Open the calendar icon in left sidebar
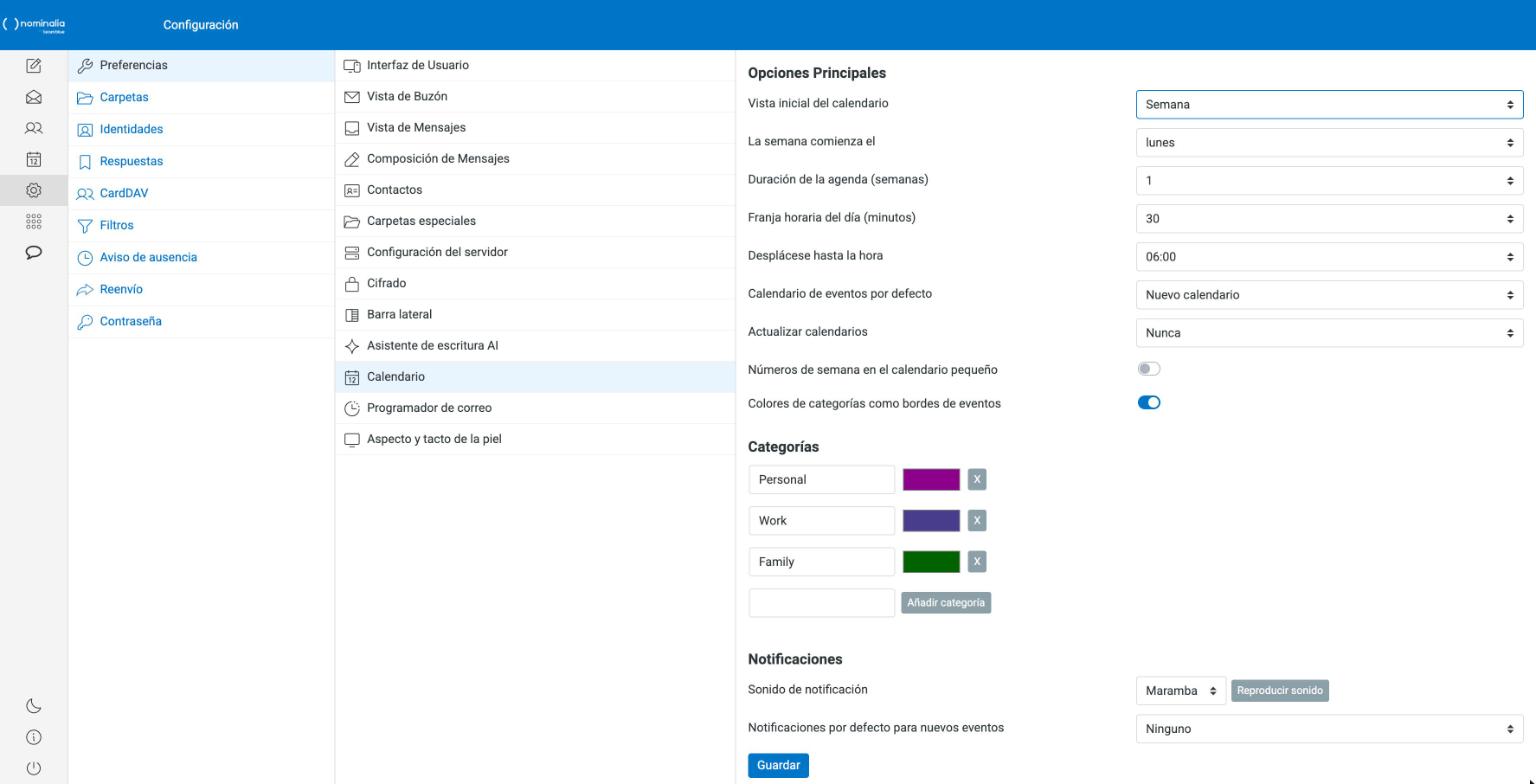This screenshot has width=1536, height=784. pos(33,159)
